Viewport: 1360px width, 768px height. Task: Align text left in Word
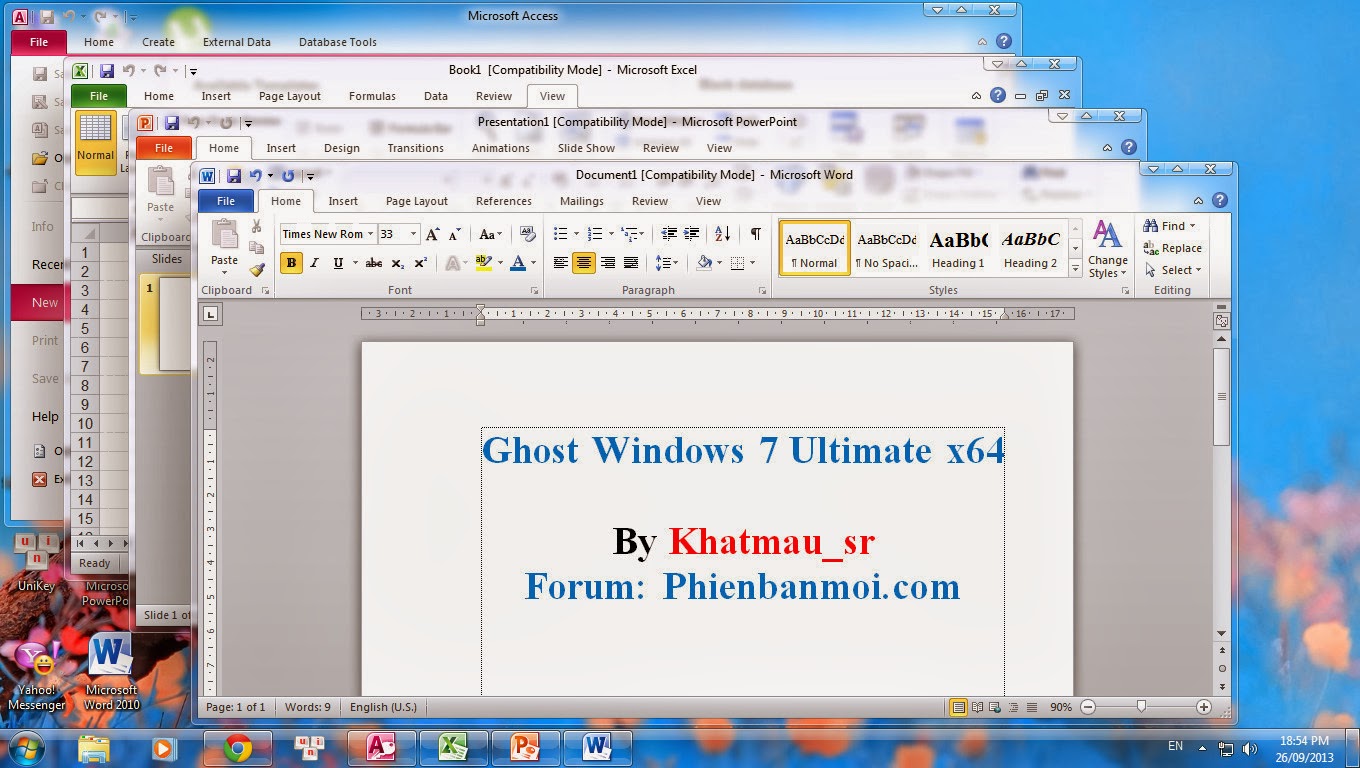click(x=561, y=263)
